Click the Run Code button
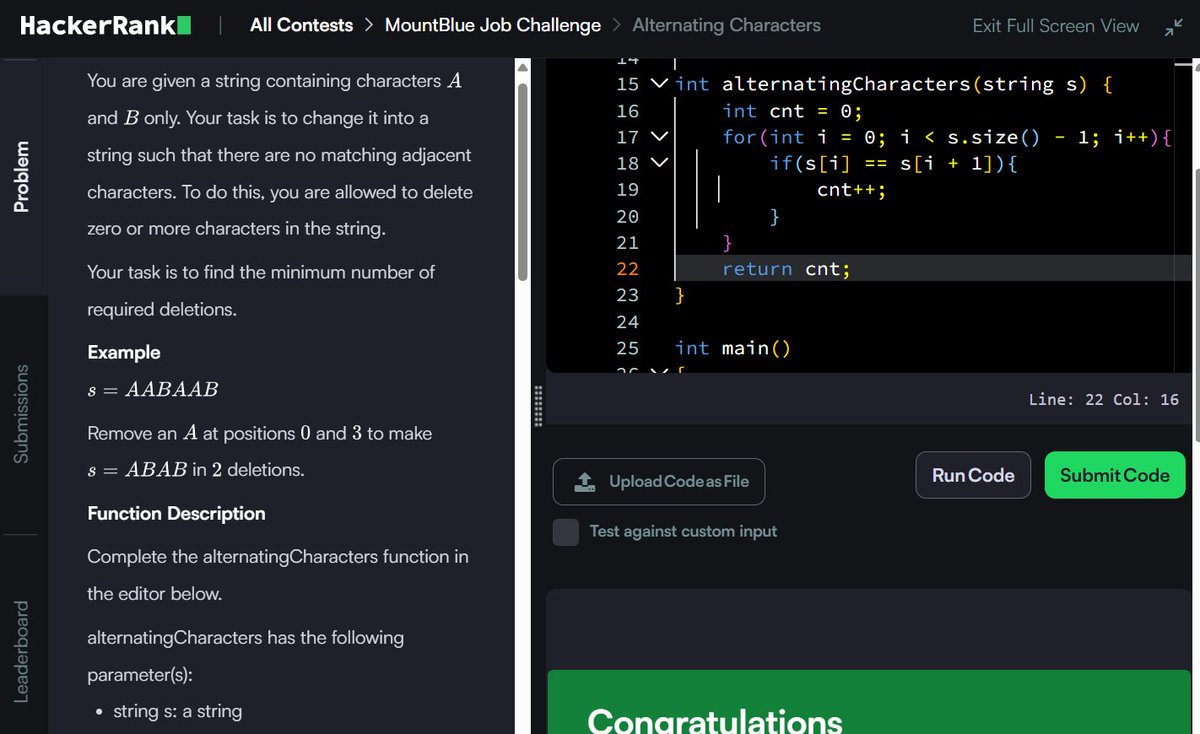This screenshot has width=1200, height=734. click(x=973, y=475)
